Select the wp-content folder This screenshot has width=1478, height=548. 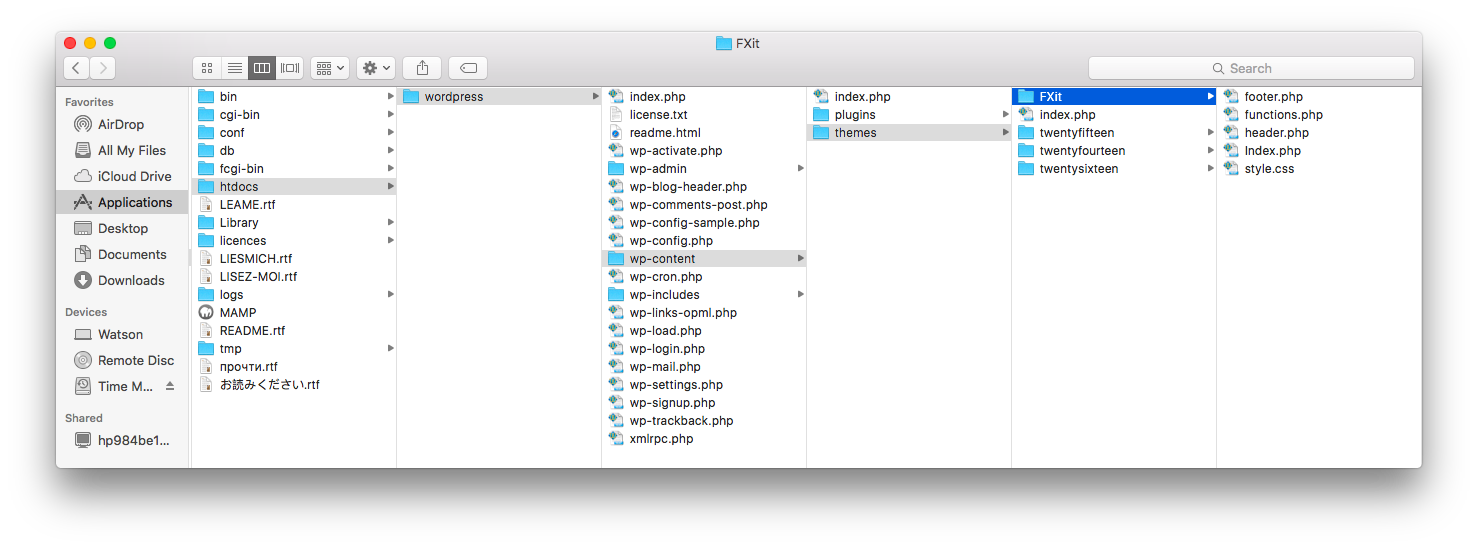[704, 259]
